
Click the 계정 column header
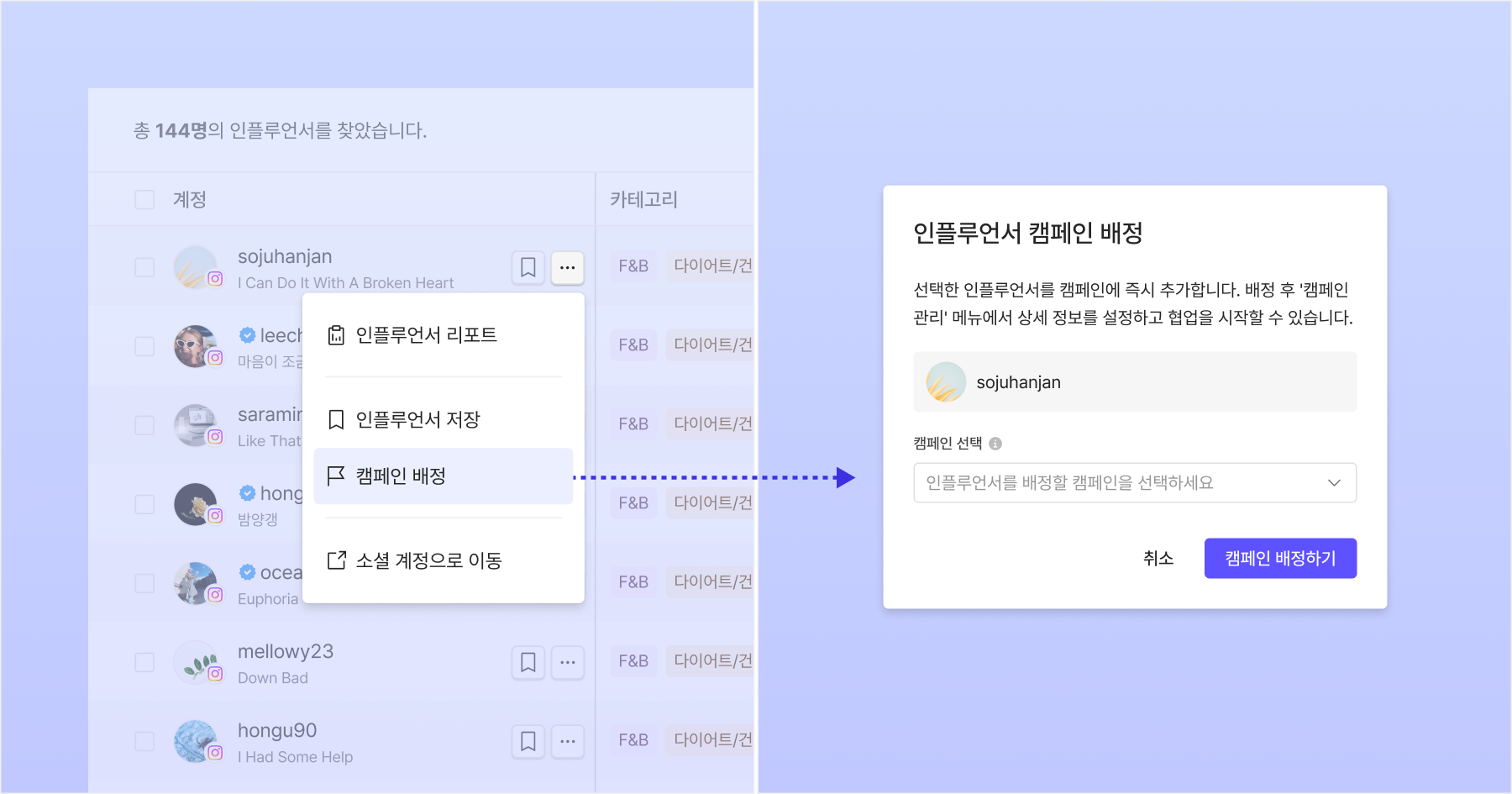pos(190,199)
